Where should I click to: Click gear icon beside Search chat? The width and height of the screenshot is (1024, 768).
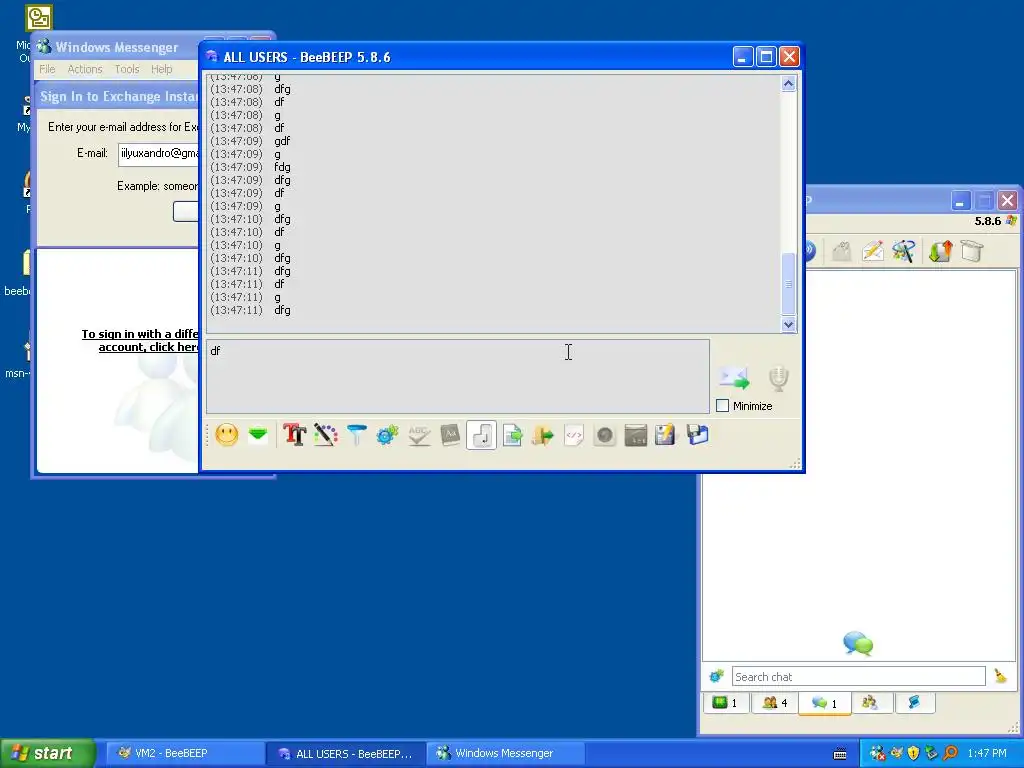pyautogui.click(x=716, y=676)
